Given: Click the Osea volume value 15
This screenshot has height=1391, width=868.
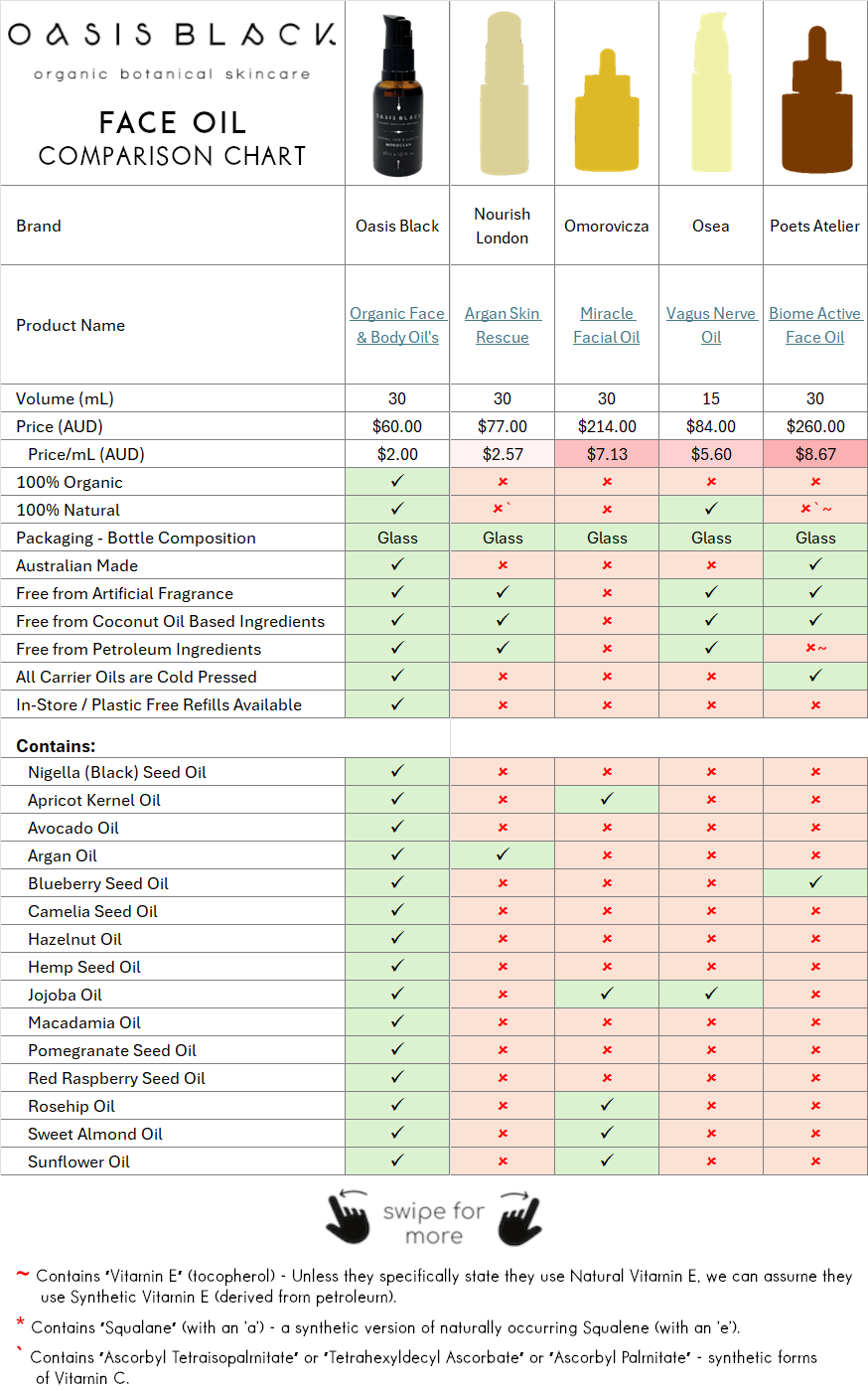Looking at the screenshot, I should 711,398.
